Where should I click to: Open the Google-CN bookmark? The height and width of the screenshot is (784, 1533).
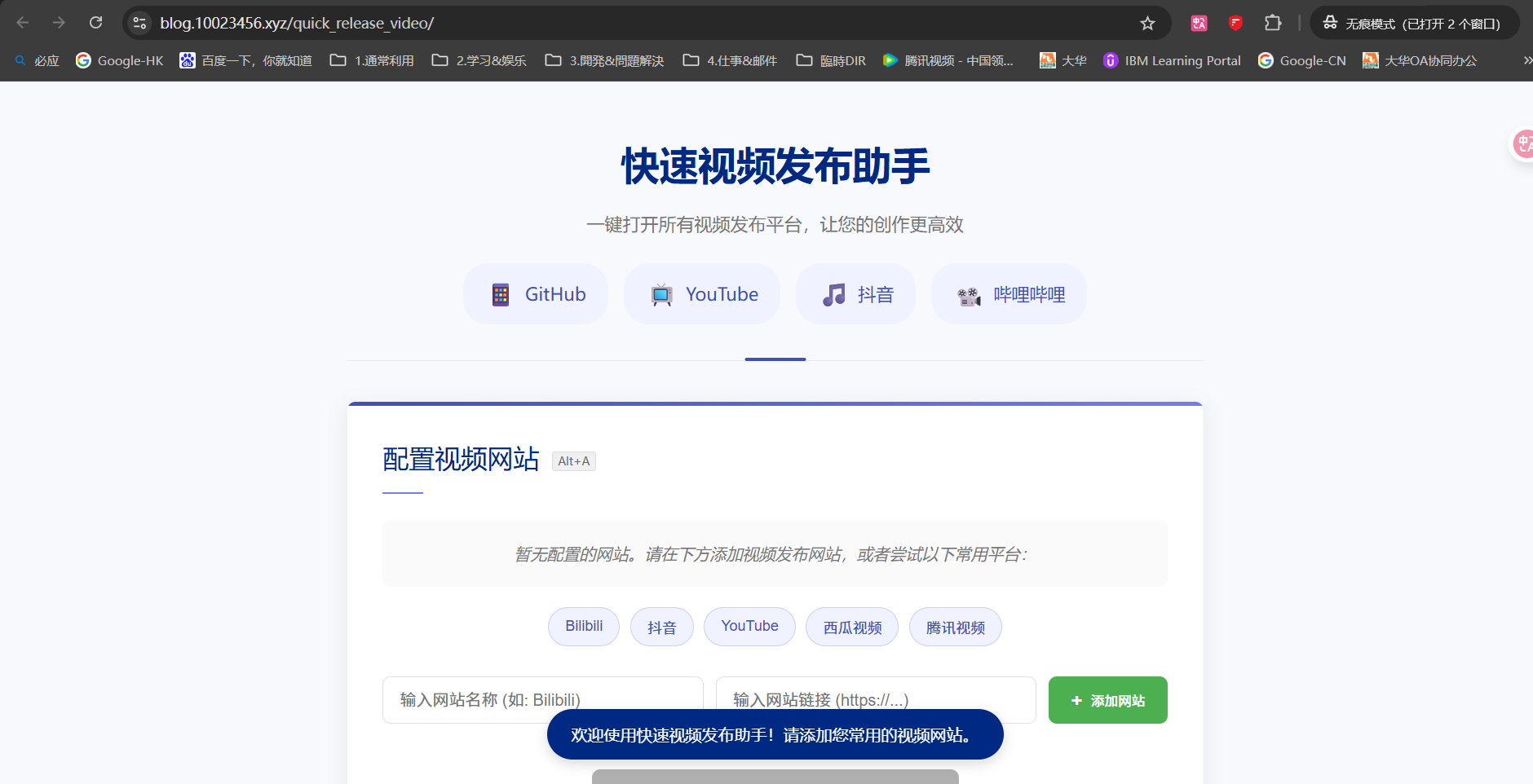(x=1301, y=60)
